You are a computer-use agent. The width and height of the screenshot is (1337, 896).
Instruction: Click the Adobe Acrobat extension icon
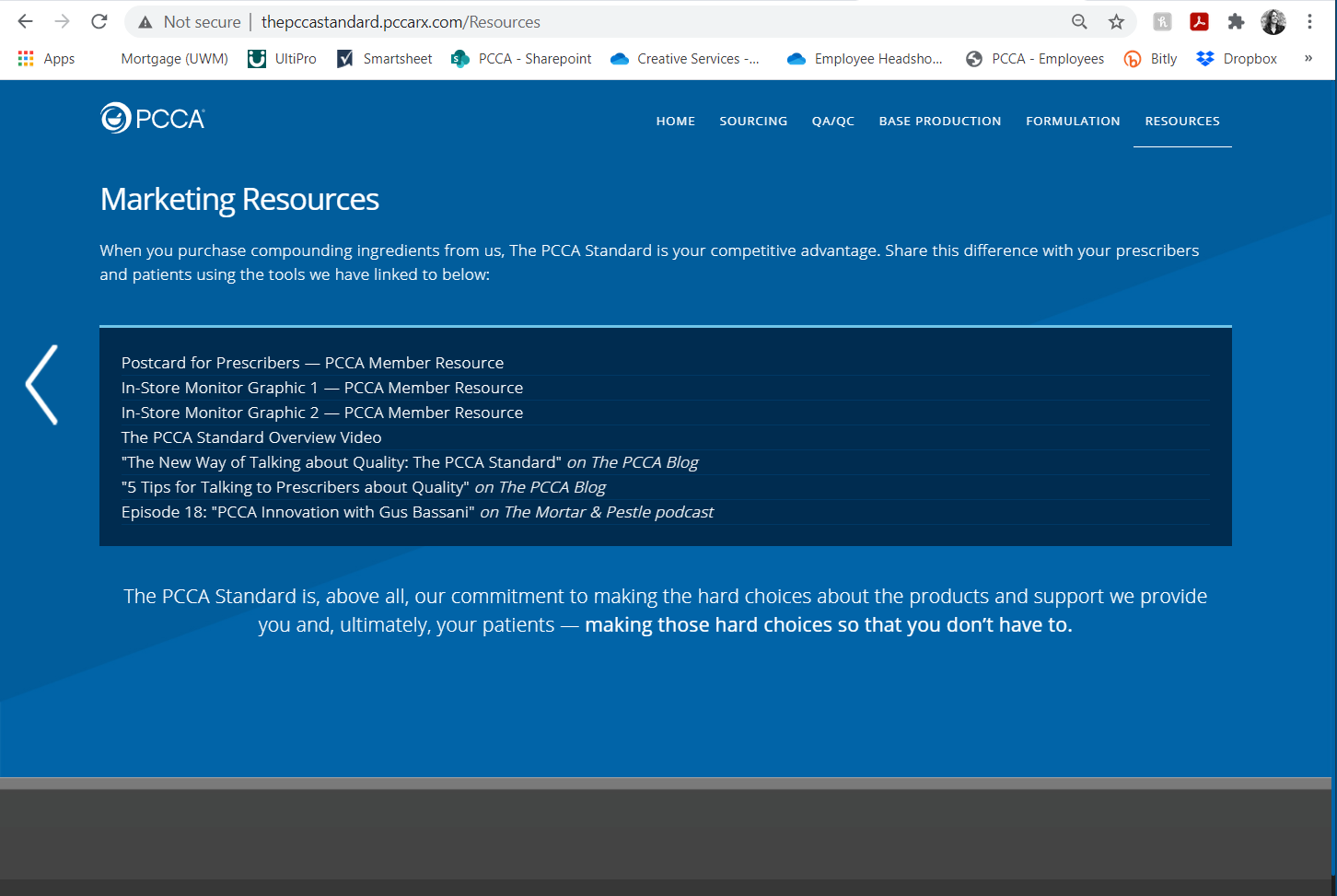pyautogui.click(x=1199, y=22)
